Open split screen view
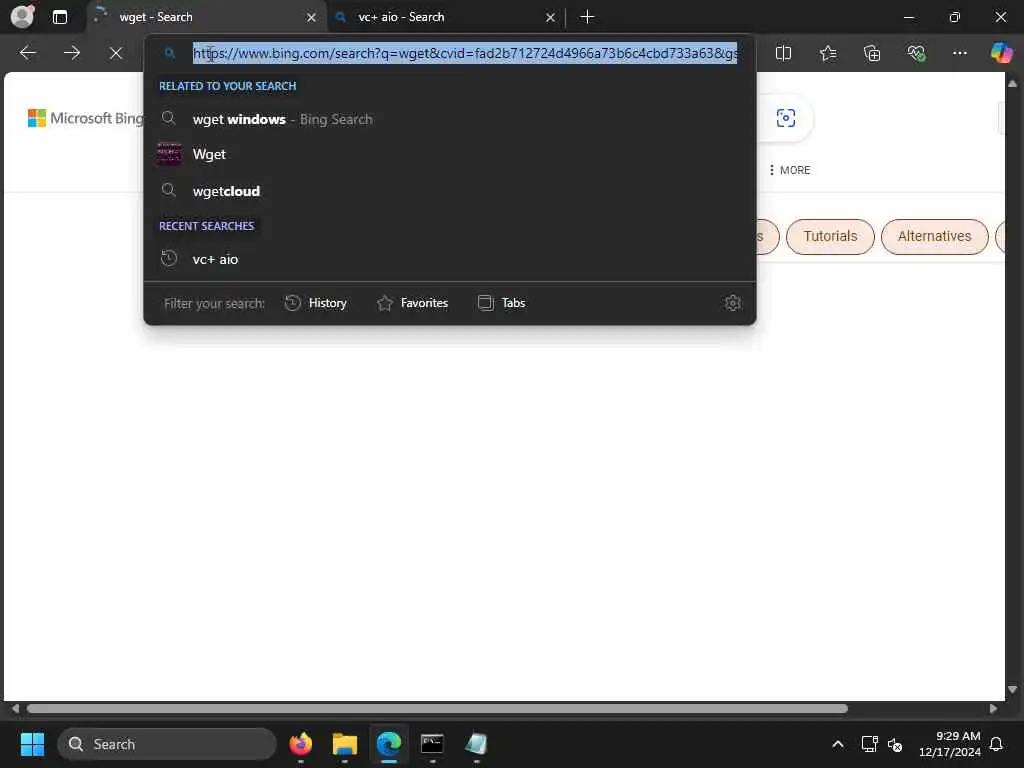Screen dimensions: 1024x768 pos(783,53)
